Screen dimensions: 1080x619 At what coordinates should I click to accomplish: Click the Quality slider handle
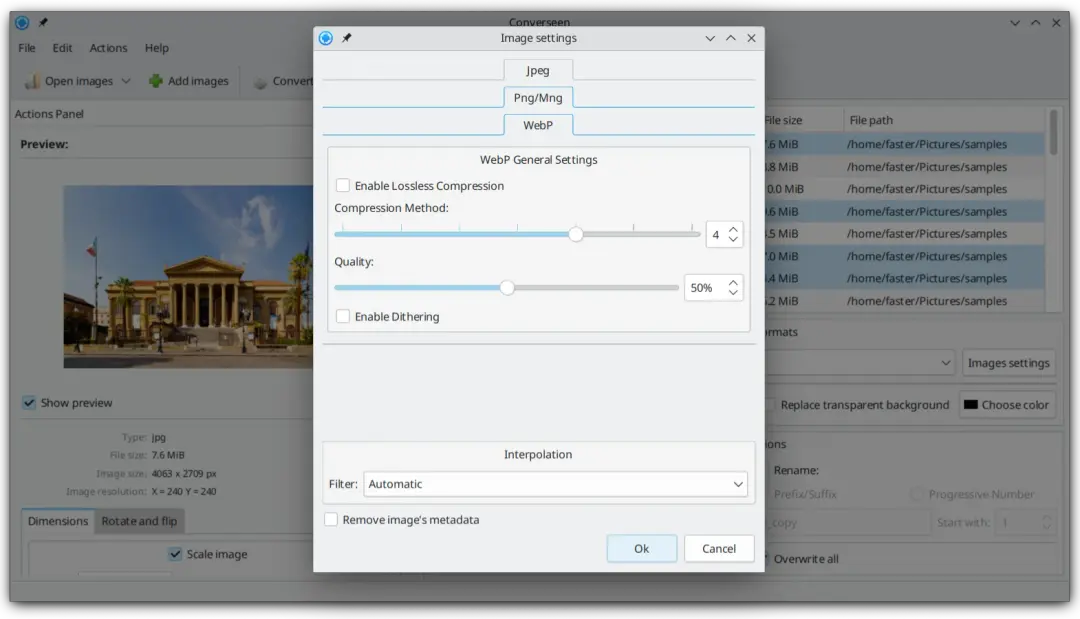[507, 288]
